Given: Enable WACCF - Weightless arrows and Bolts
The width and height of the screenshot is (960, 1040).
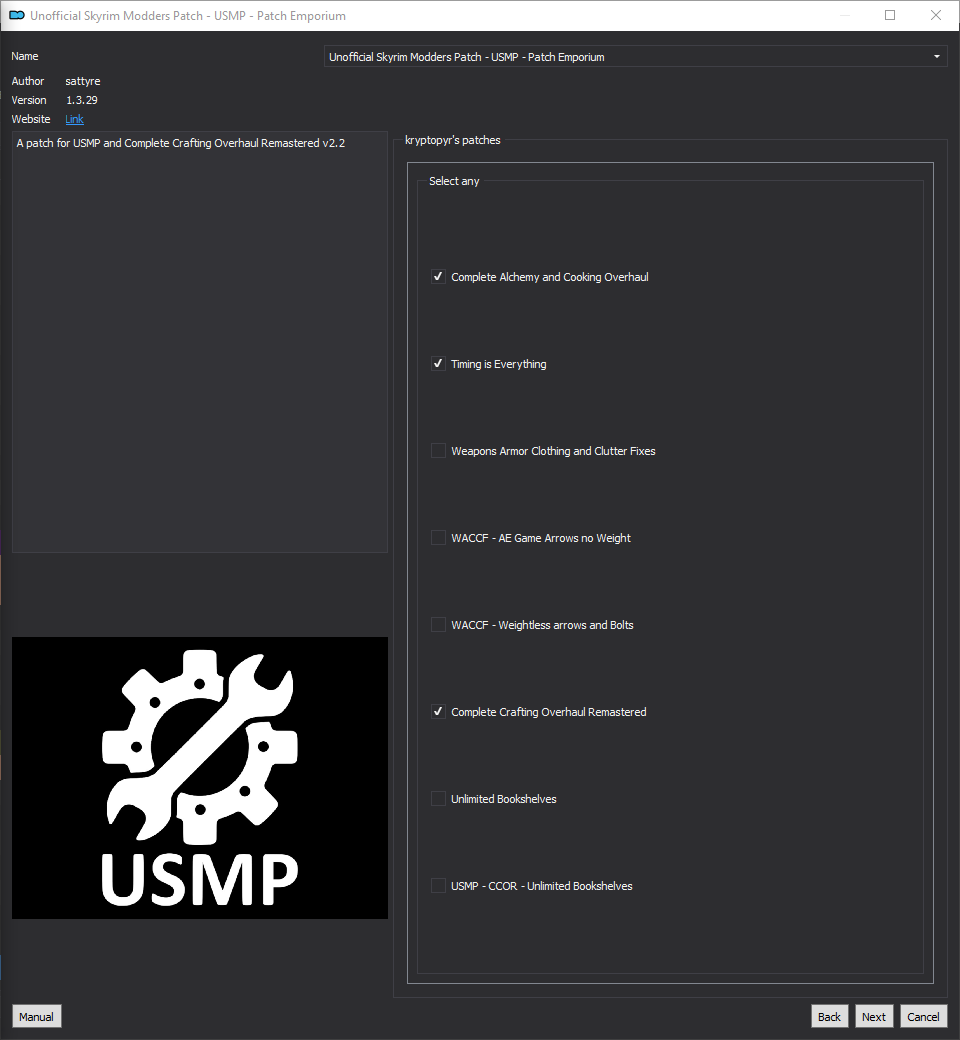Looking at the screenshot, I should (x=438, y=625).
